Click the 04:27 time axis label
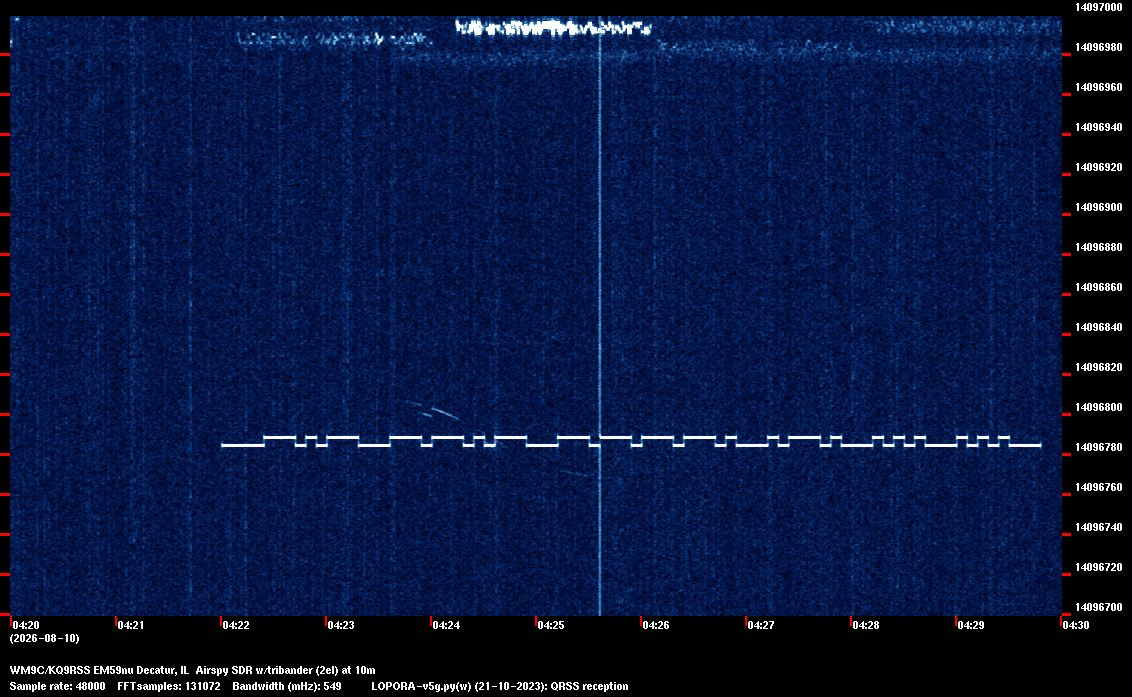This screenshot has width=1132, height=697. point(761,625)
